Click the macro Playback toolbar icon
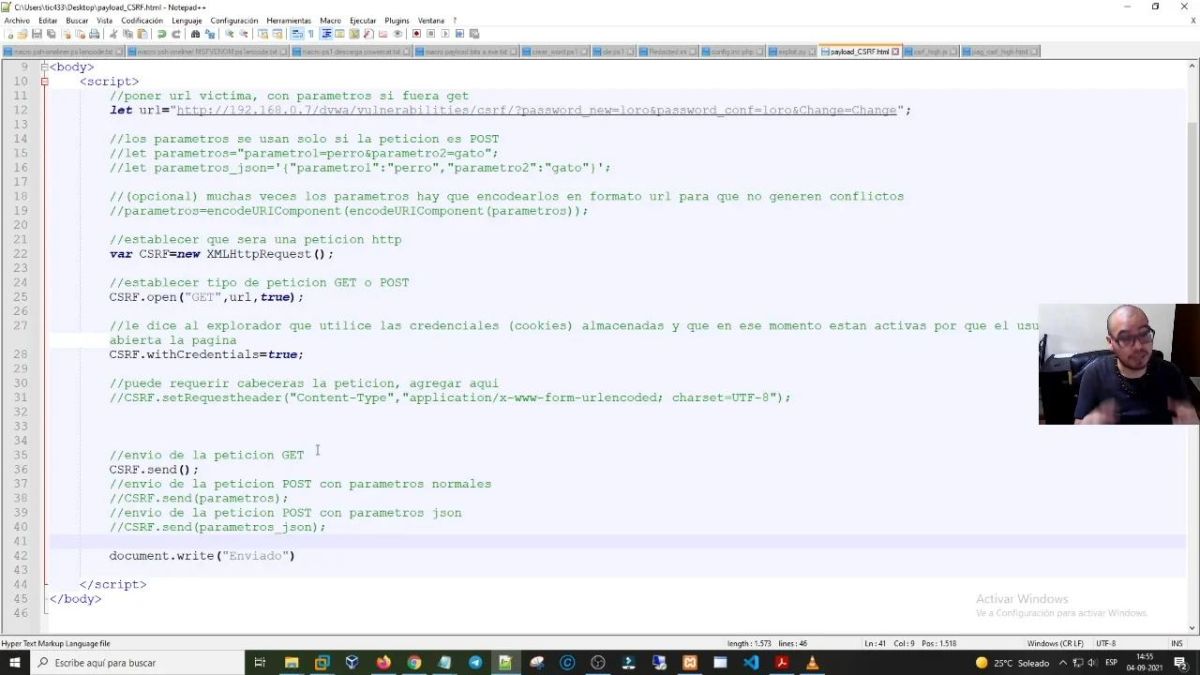 click(446, 34)
